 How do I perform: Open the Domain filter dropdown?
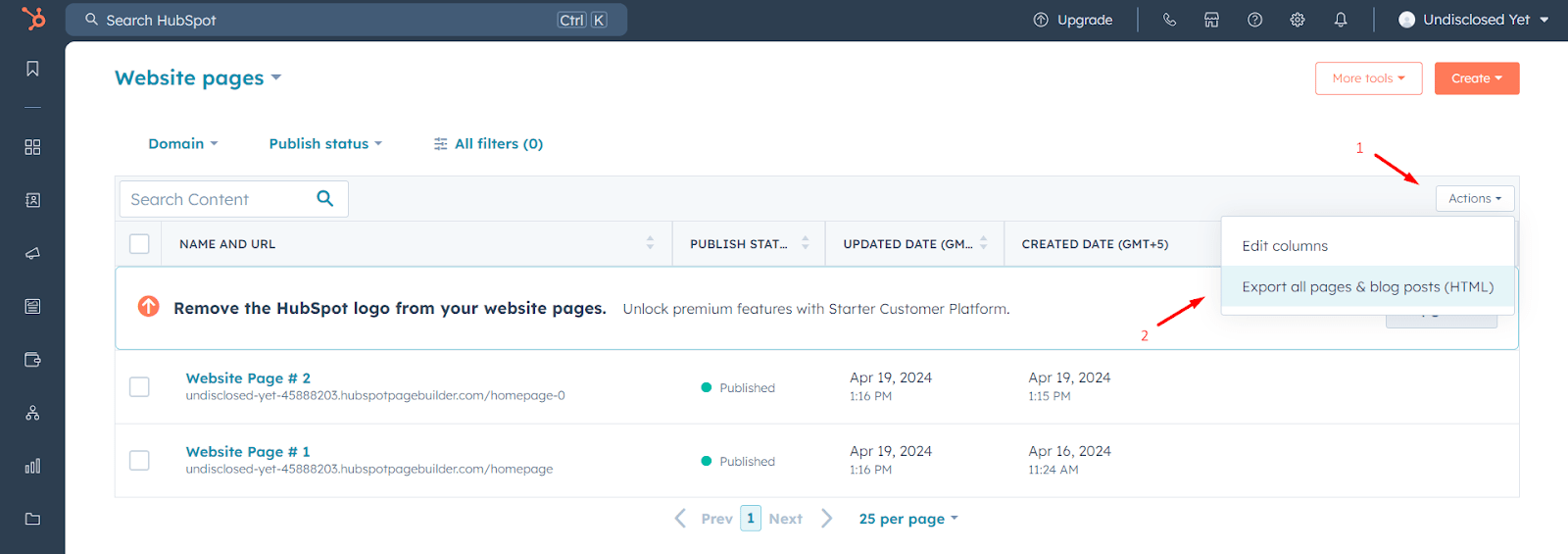[183, 143]
